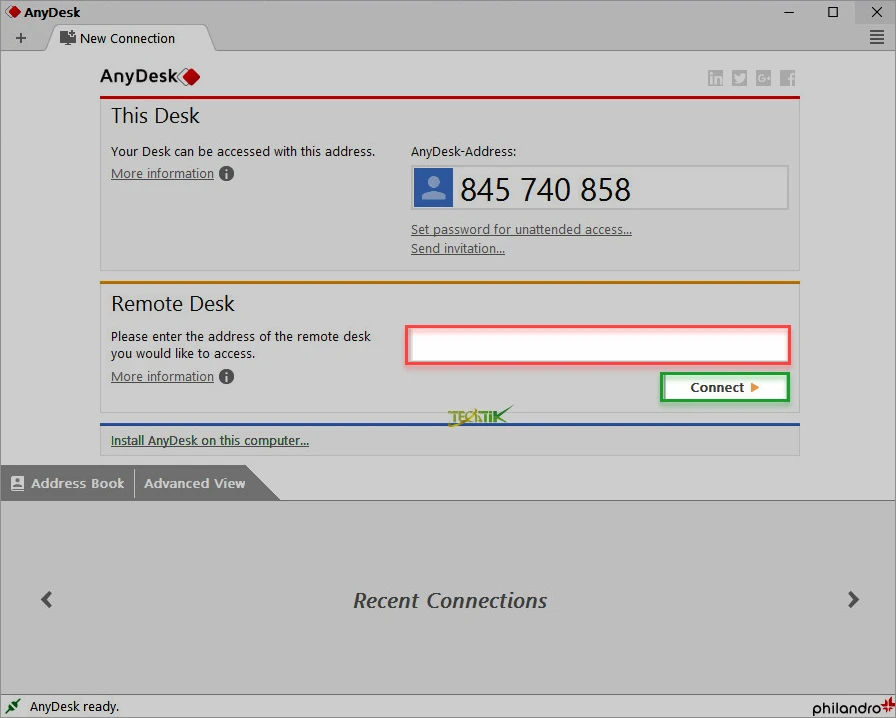Close the AnyDesk window
896x718 pixels.
pos(877,12)
